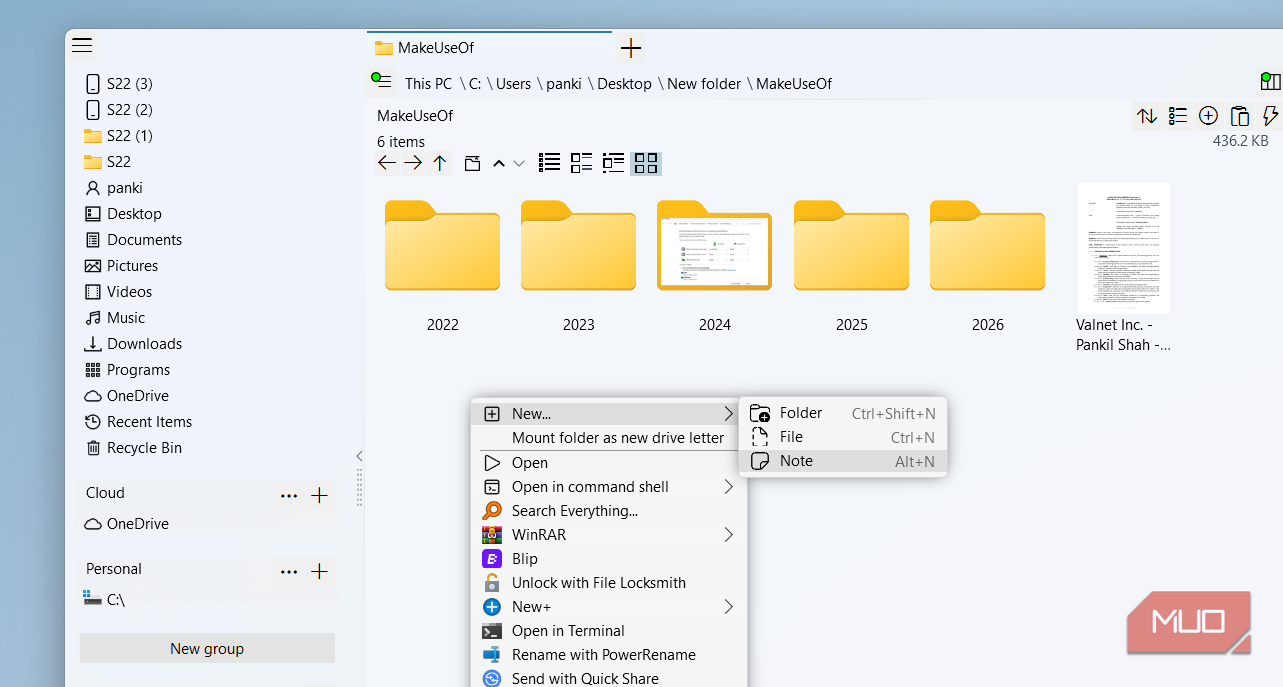Collapse the sidebar with the left chevron
This screenshot has height=687, width=1283.
[359, 456]
